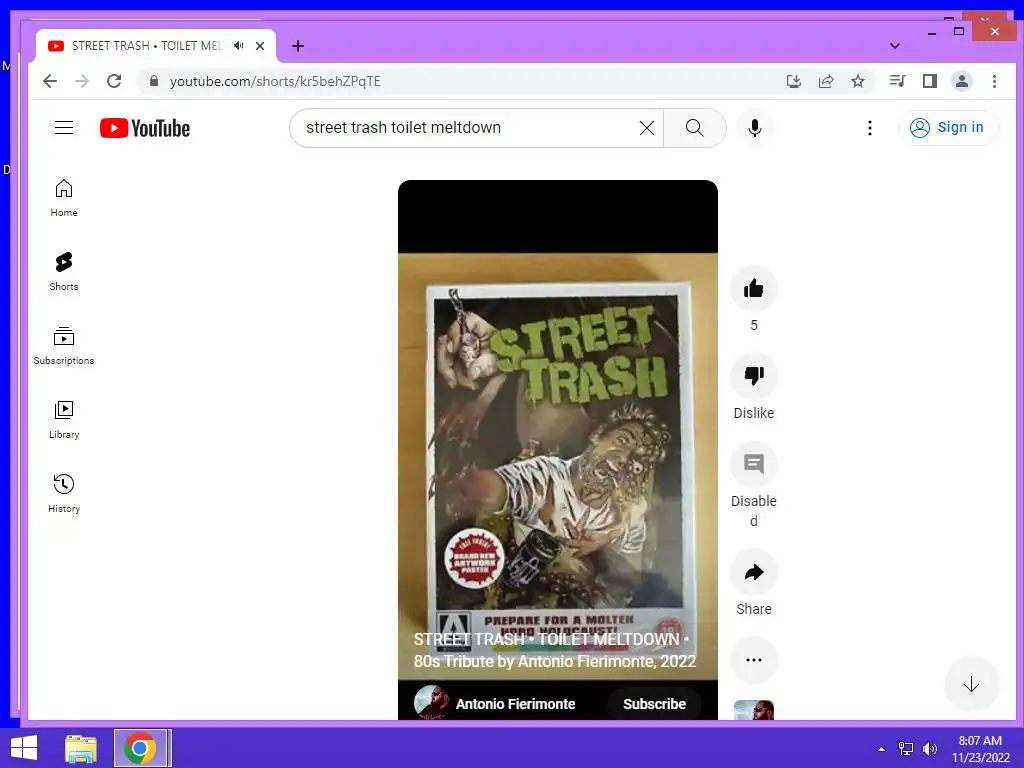Run search with the magnifier button

(x=695, y=128)
